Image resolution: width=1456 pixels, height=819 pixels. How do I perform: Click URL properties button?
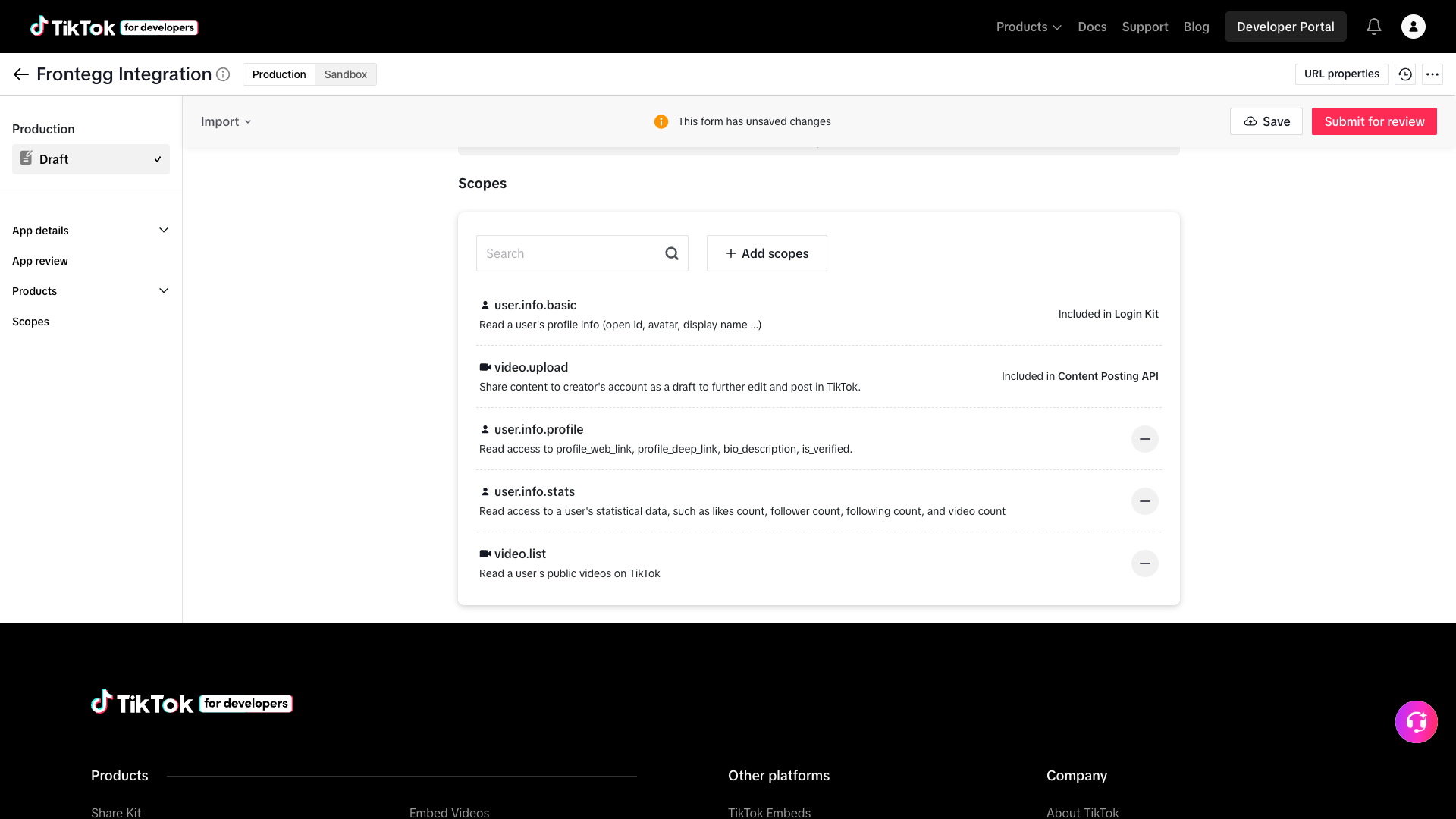pos(1341,74)
